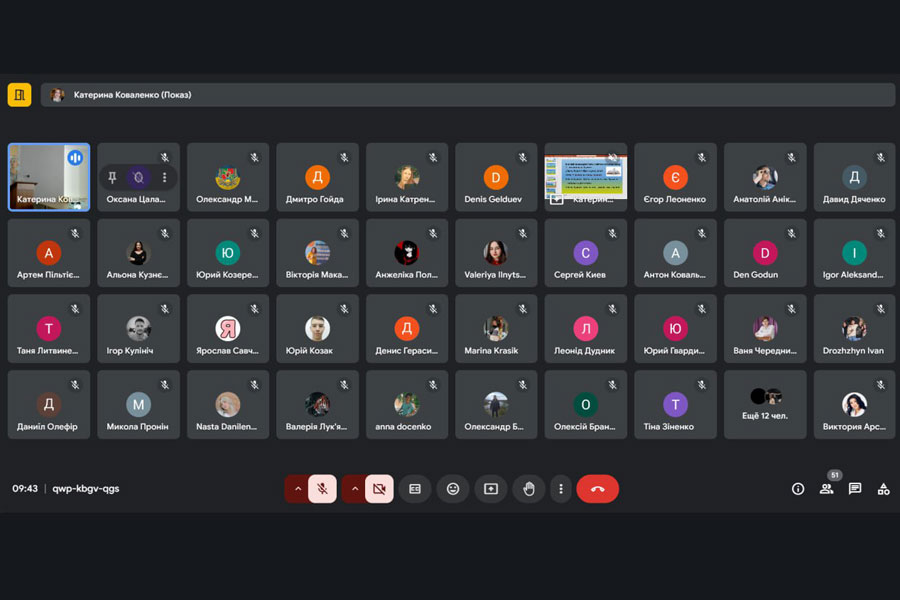This screenshot has width=900, height=600.
Task: Click the present screen button
Action: pos(491,489)
